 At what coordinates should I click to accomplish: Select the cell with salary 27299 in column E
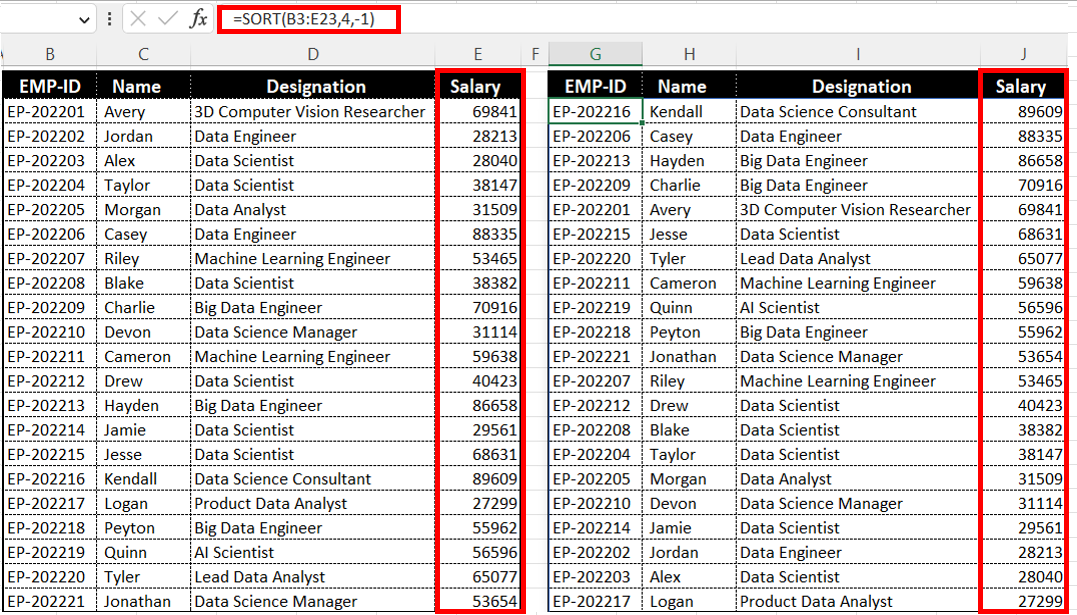point(477,503)
